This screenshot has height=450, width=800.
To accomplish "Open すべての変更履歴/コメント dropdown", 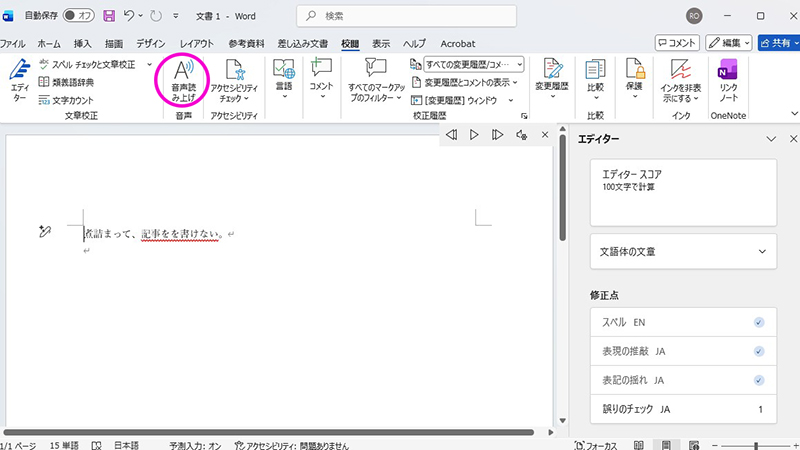I will 467,64.
